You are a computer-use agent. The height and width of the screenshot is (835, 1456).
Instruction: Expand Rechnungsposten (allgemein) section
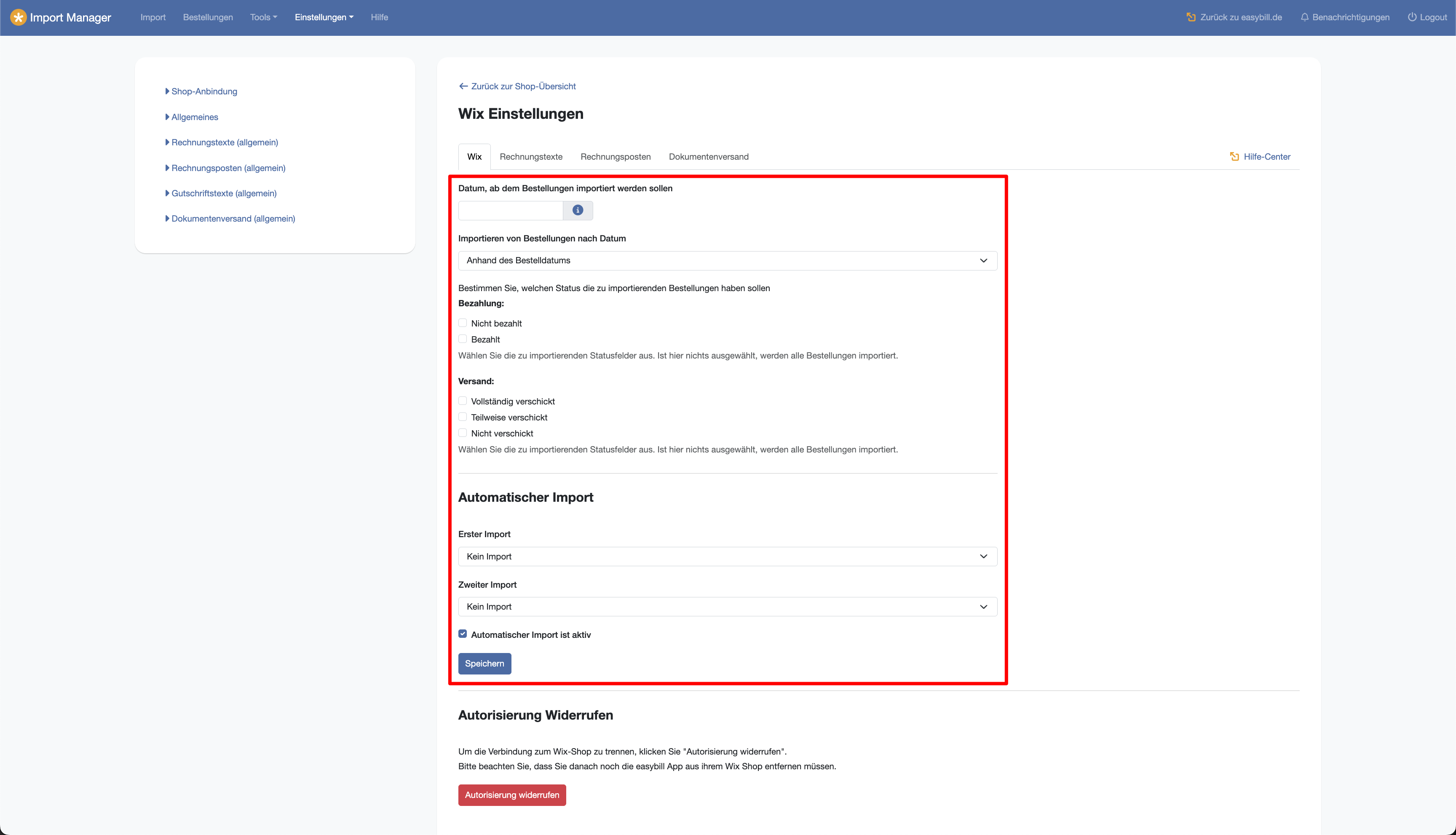point(225,168)
